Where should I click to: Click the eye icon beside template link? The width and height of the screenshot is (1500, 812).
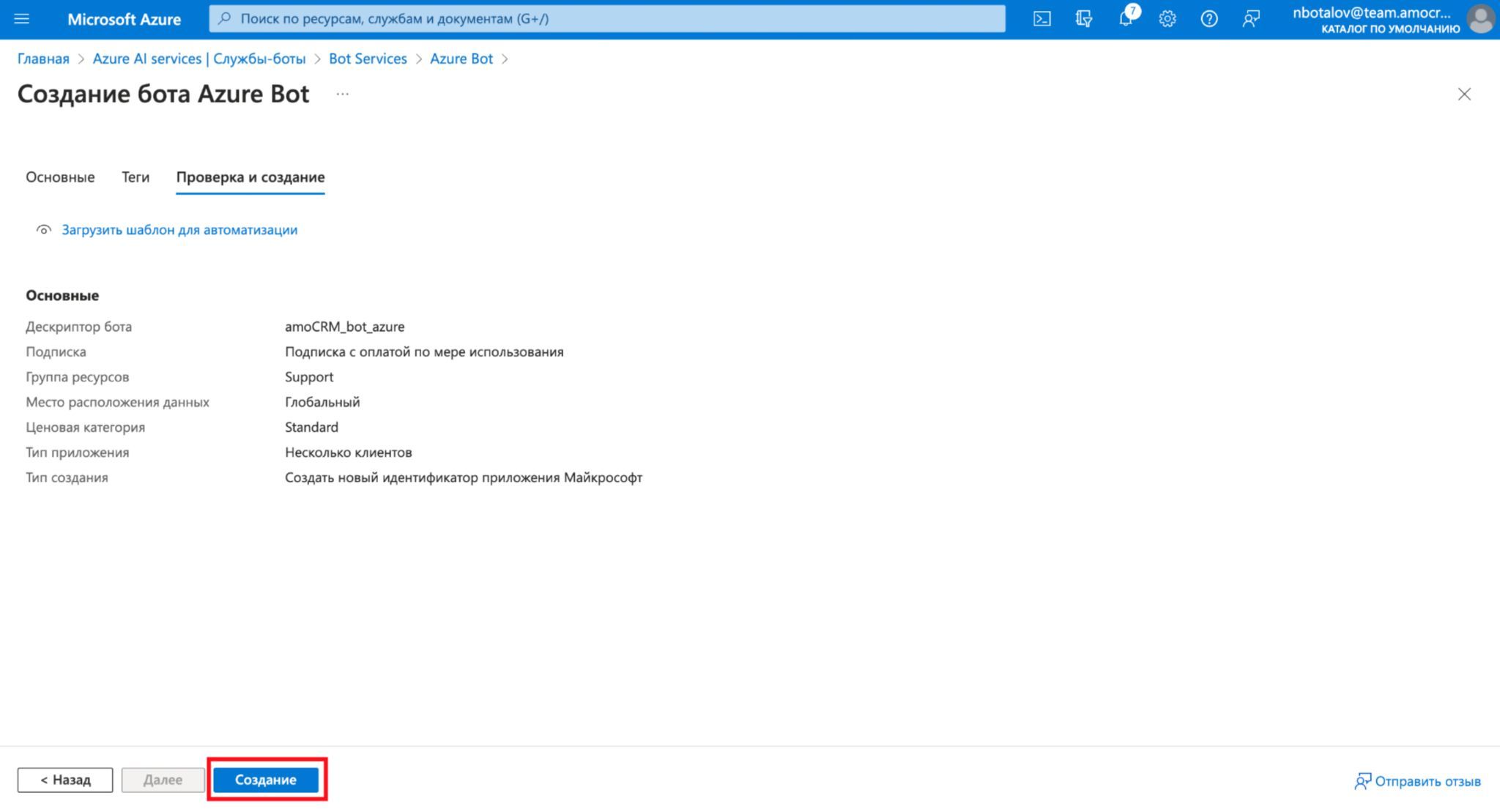point(44,230)
